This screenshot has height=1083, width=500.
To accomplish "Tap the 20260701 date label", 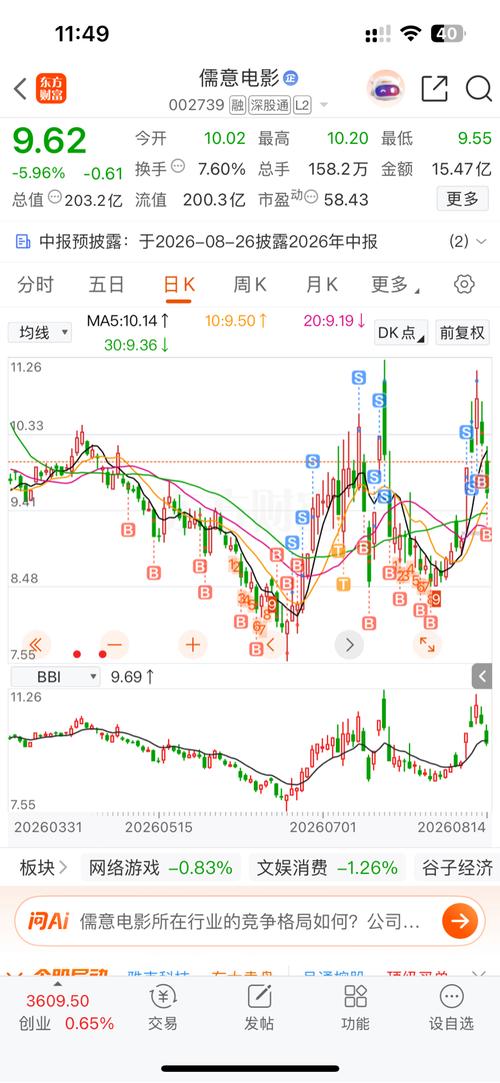I will click(x=322, y=826).
